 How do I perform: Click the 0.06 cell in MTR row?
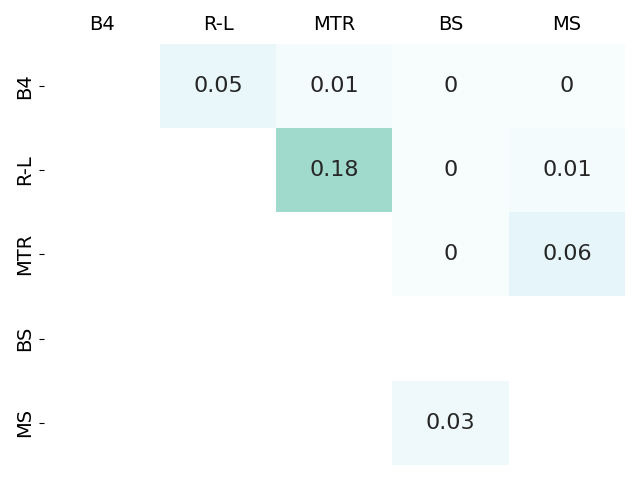[567, 253]
